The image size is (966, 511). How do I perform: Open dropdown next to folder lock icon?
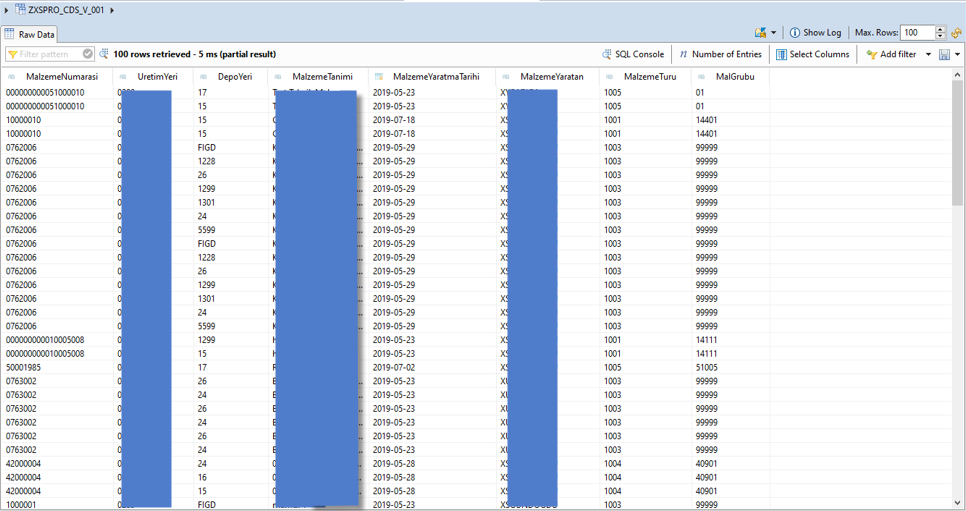[774, 33]
